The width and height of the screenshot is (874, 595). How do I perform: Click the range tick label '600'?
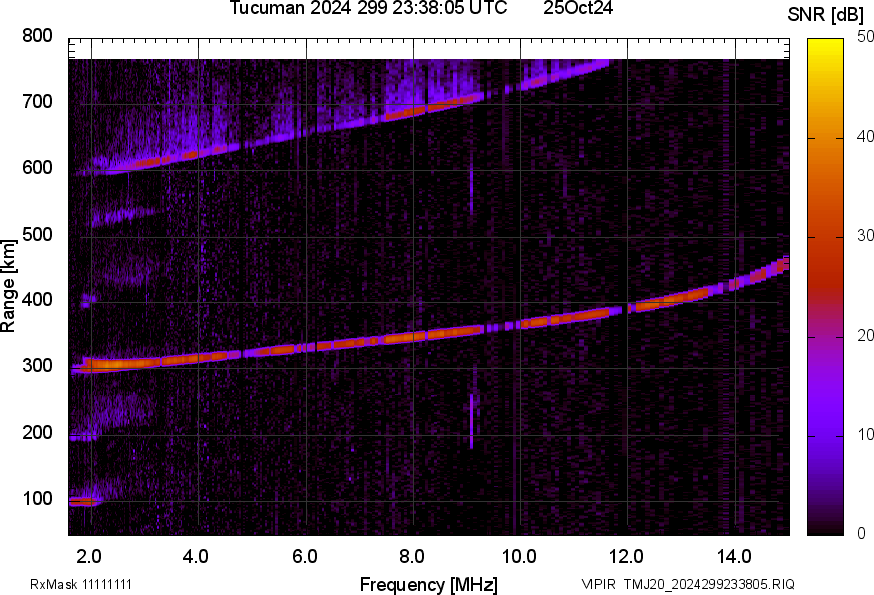[37, 168]
